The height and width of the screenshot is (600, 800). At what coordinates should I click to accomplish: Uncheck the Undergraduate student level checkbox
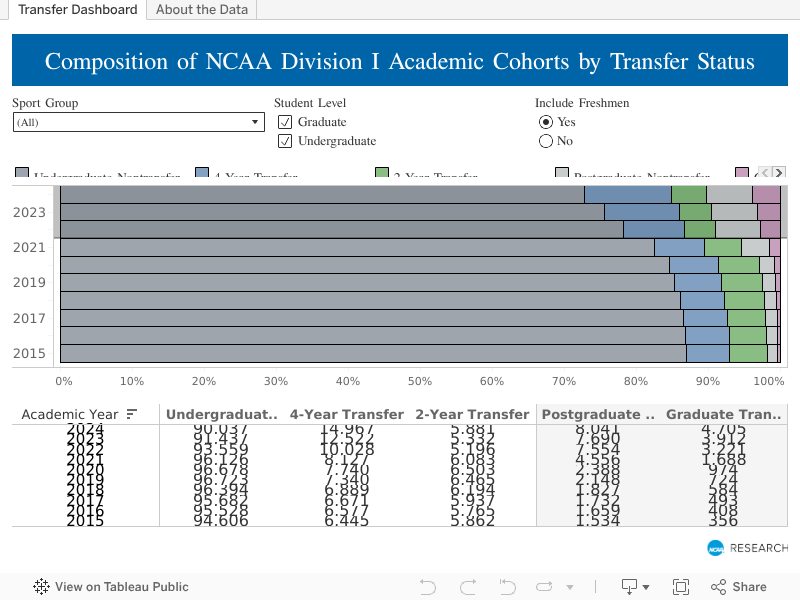285,140
